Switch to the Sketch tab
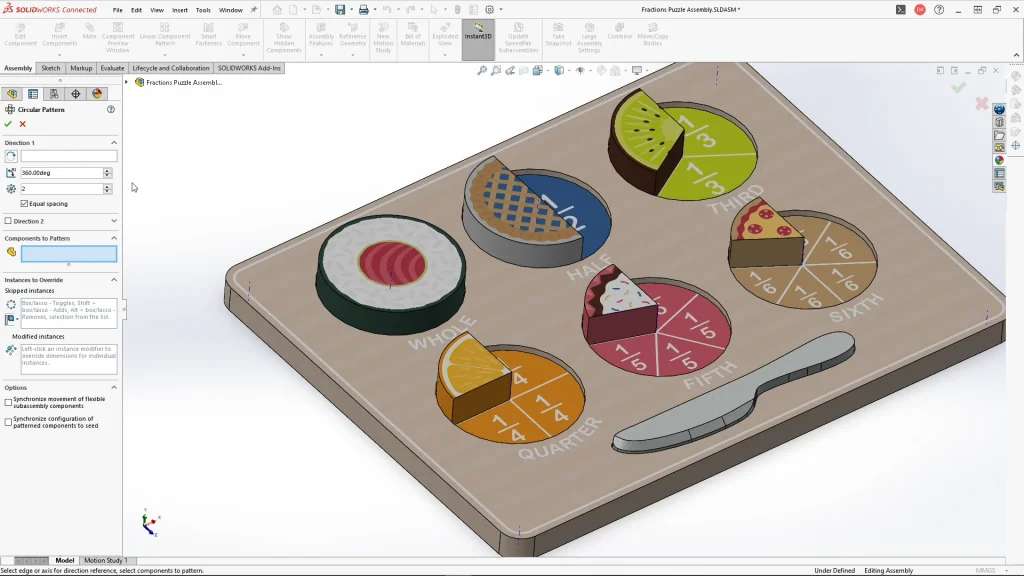 tap(49, 69)
